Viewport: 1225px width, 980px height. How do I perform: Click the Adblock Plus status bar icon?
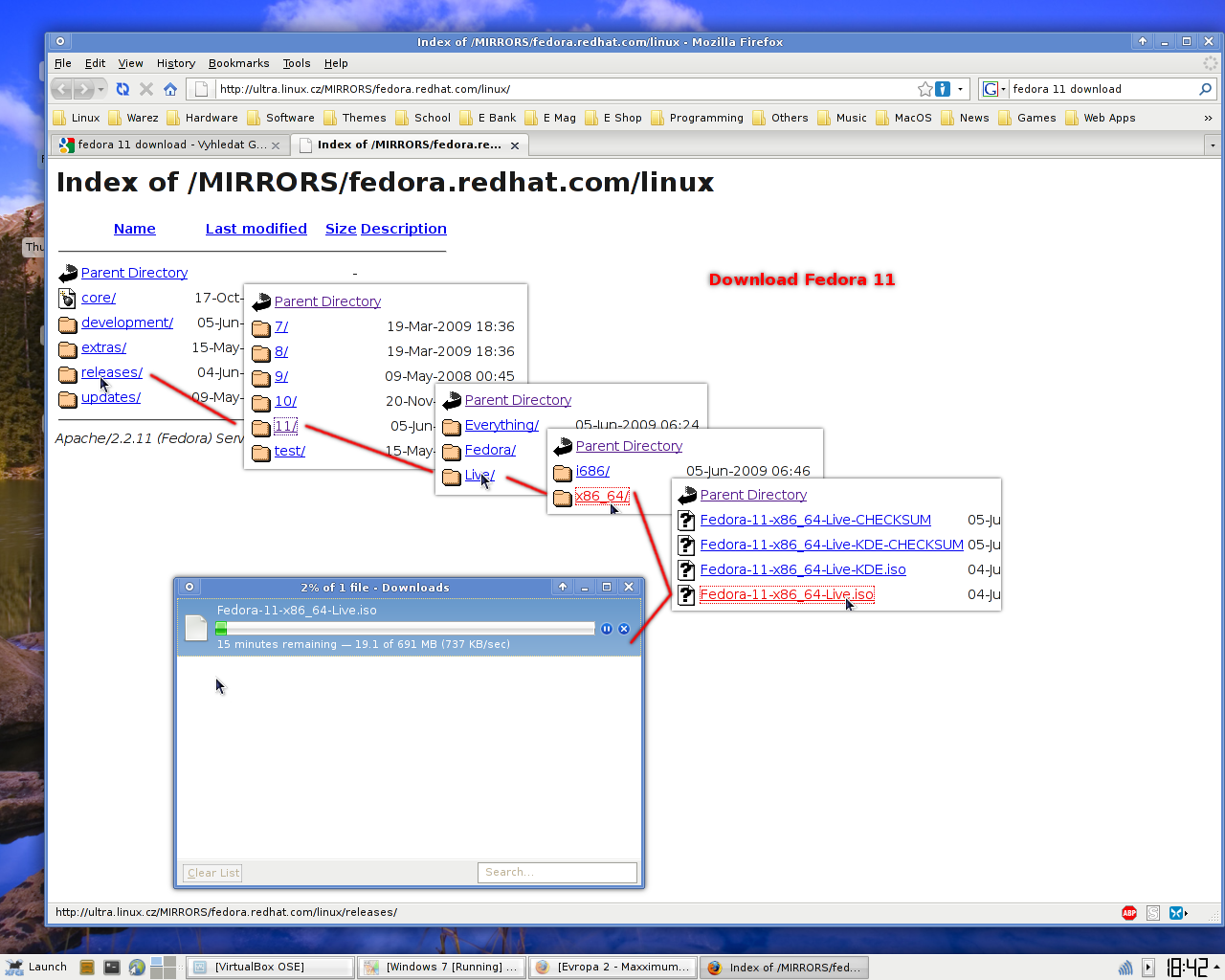pyautogui.click(x=1129, y=913)
